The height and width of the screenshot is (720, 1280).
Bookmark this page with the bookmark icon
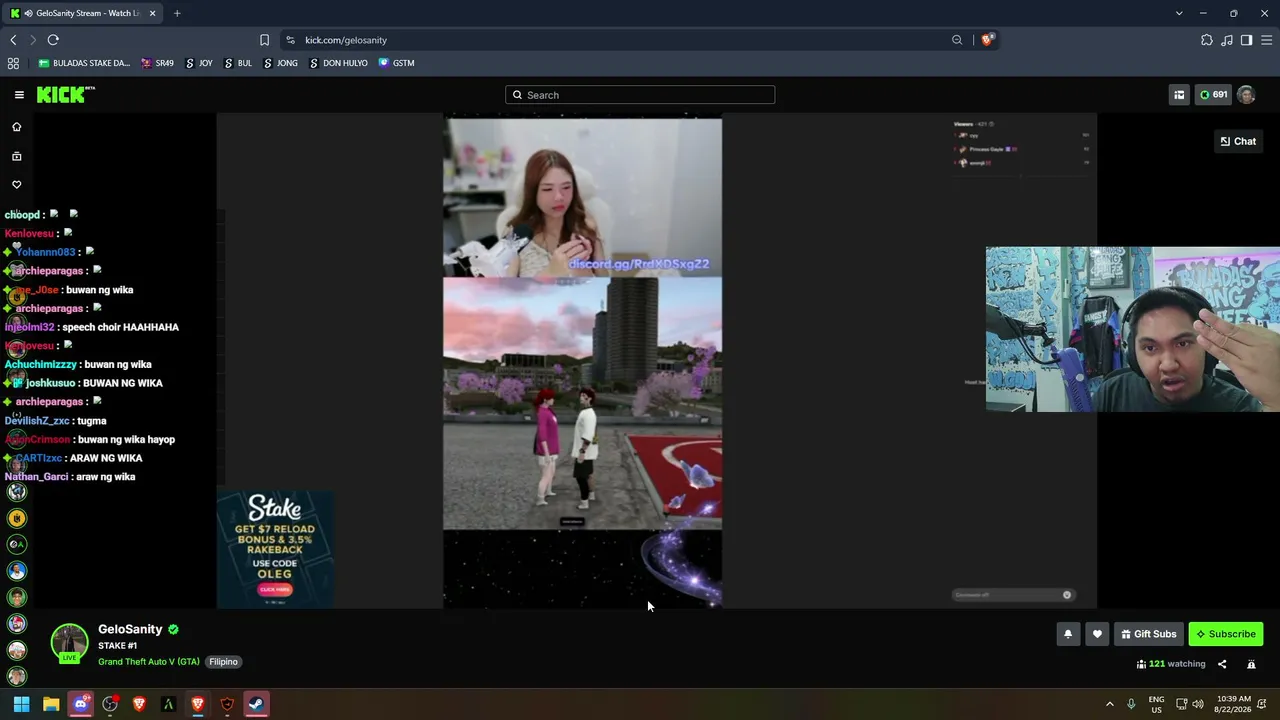(264, 40)
